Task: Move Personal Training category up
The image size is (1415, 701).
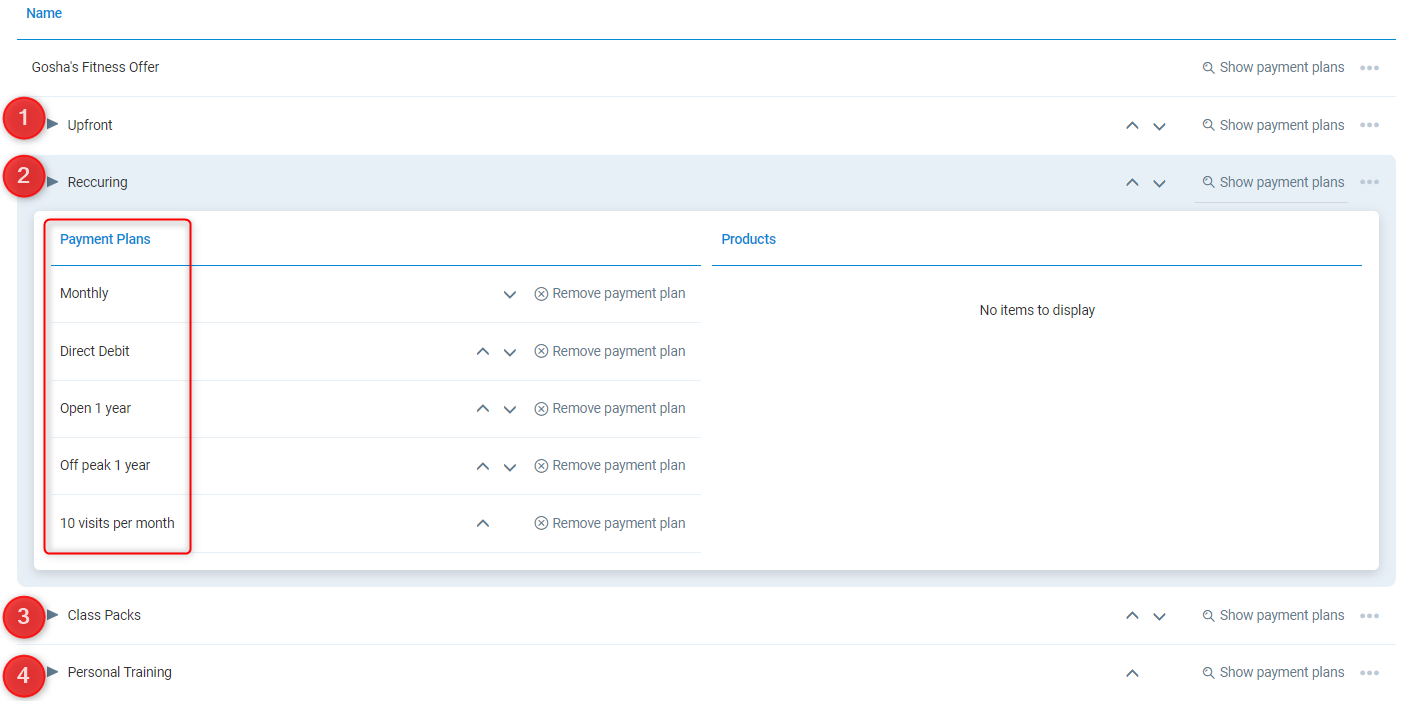Action: tap(1132, 673)
